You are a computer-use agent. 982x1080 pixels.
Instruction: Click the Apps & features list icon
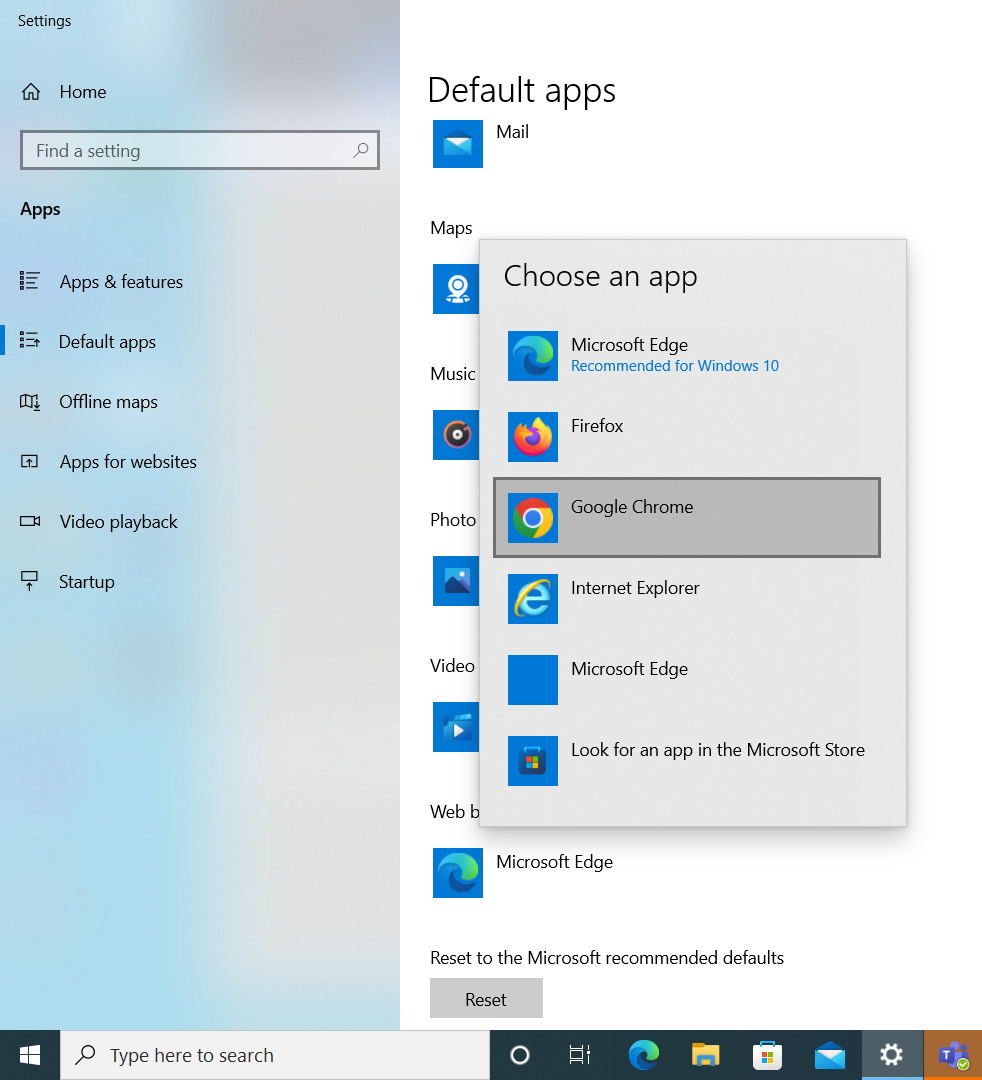(30, 280)
